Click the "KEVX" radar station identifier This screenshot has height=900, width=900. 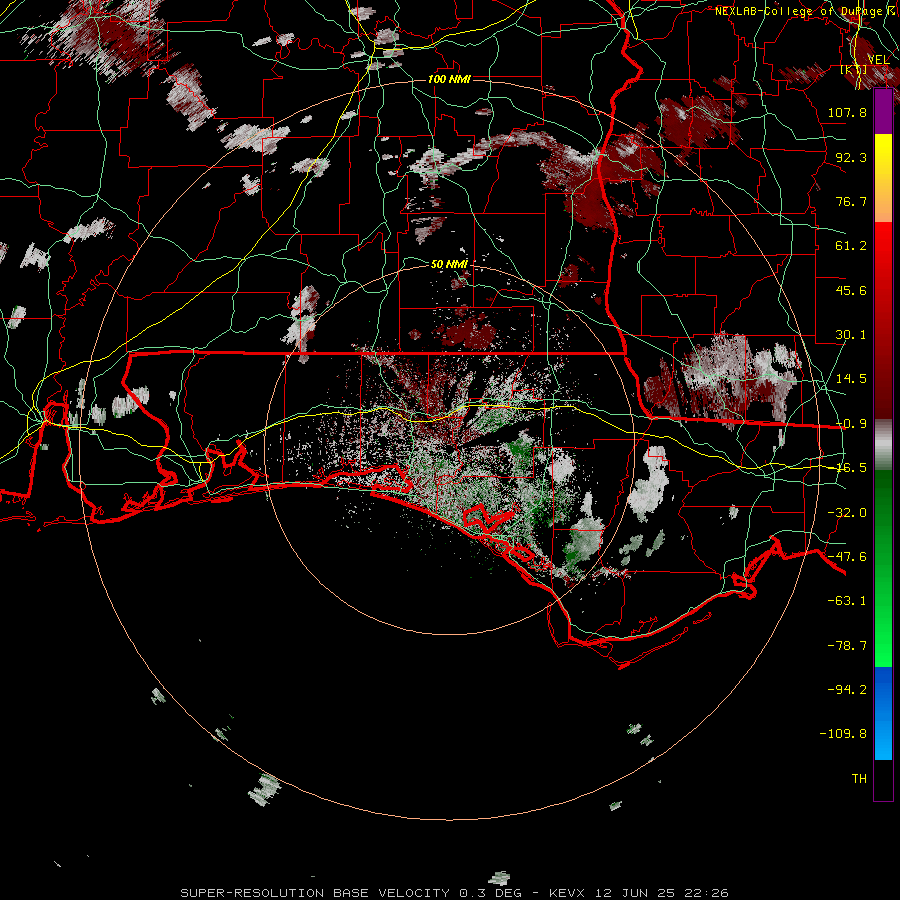(x=567, y=893)
